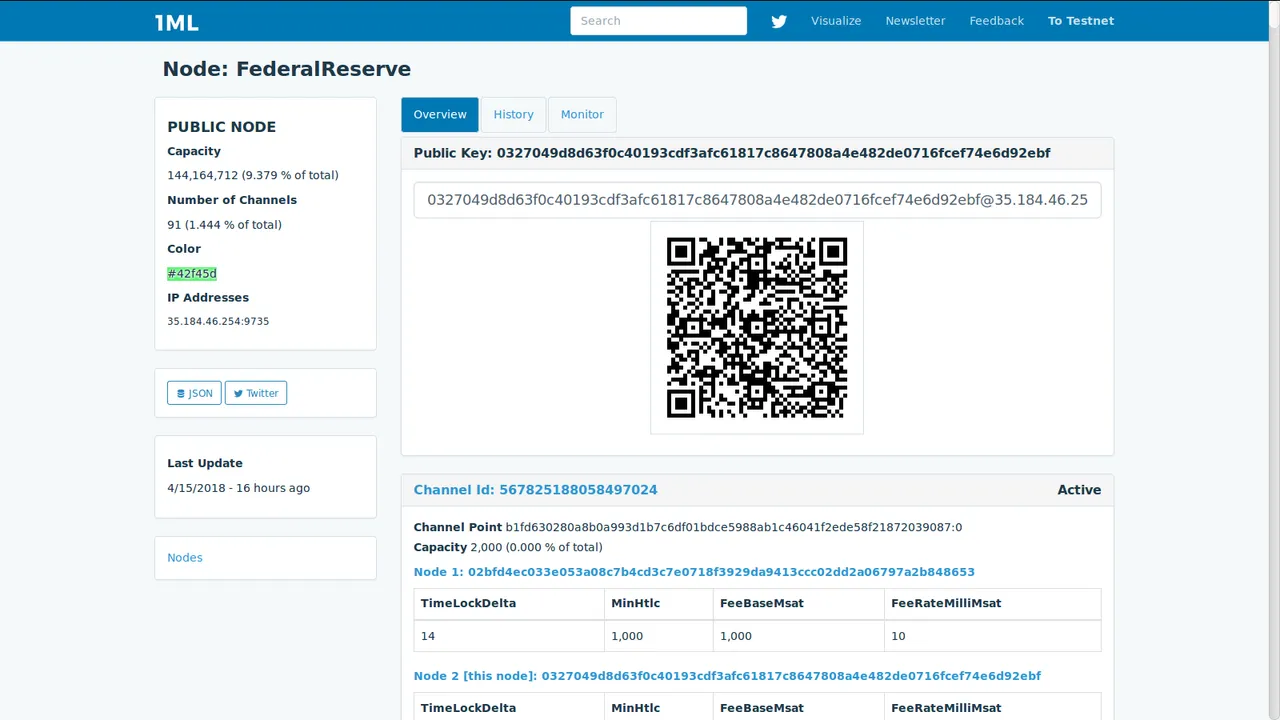
Task: Switch To Testnet
Action: coord(1080,21)
